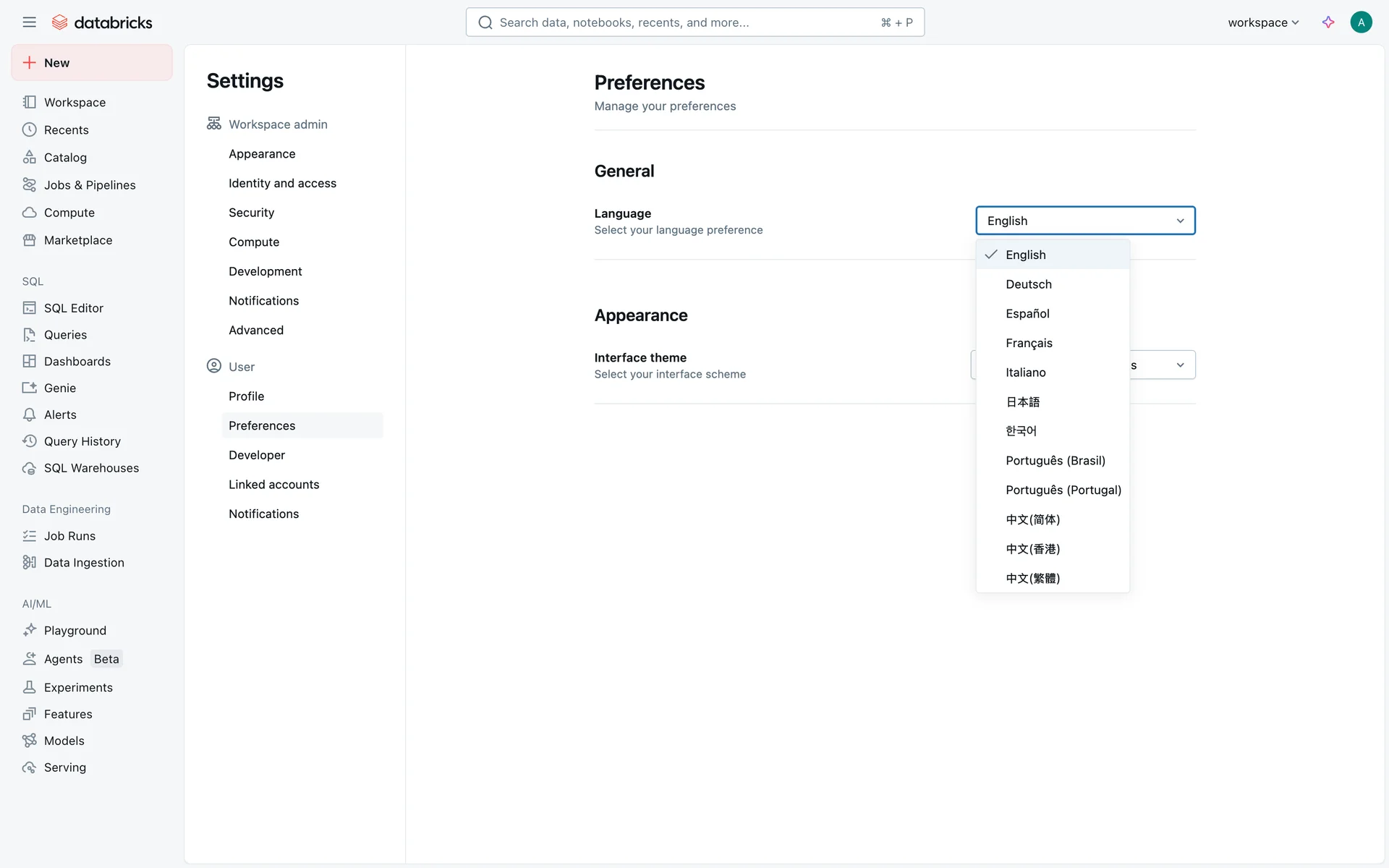Open Genie in the SQL section

tap(59, 388)
